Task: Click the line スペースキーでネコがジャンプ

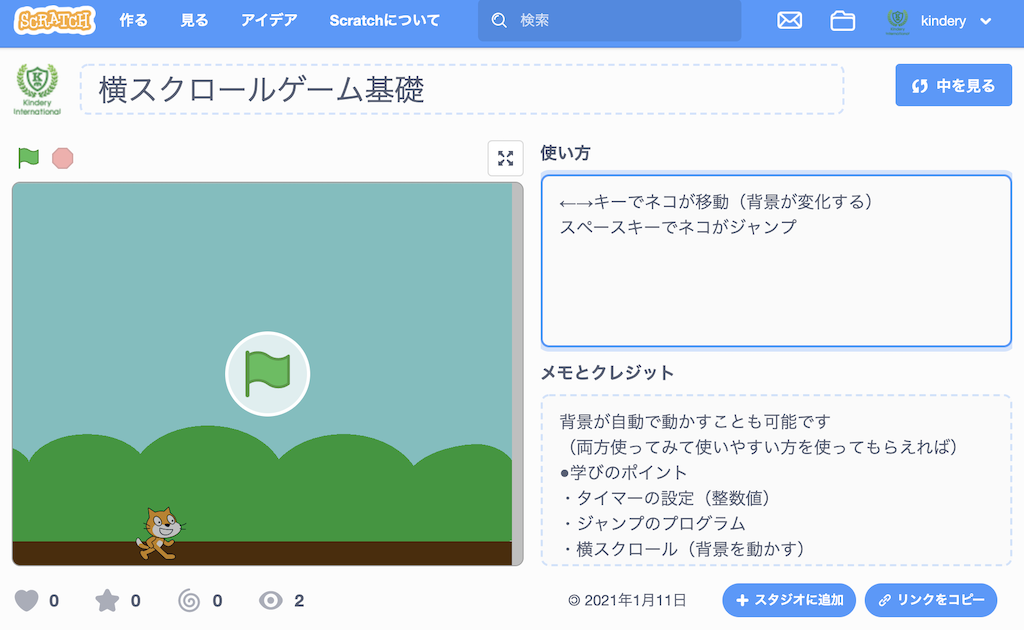Action: coord(679,227)
